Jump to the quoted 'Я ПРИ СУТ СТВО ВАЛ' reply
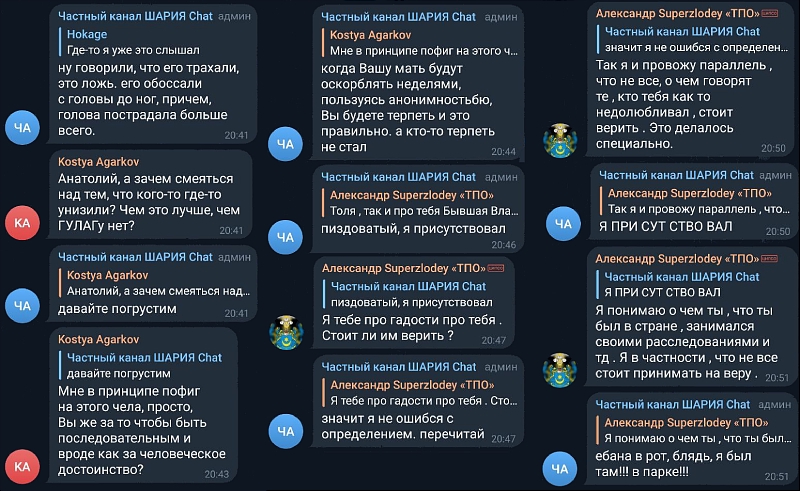Viewport: 800px width, 491px height. (x=692, y=284)
